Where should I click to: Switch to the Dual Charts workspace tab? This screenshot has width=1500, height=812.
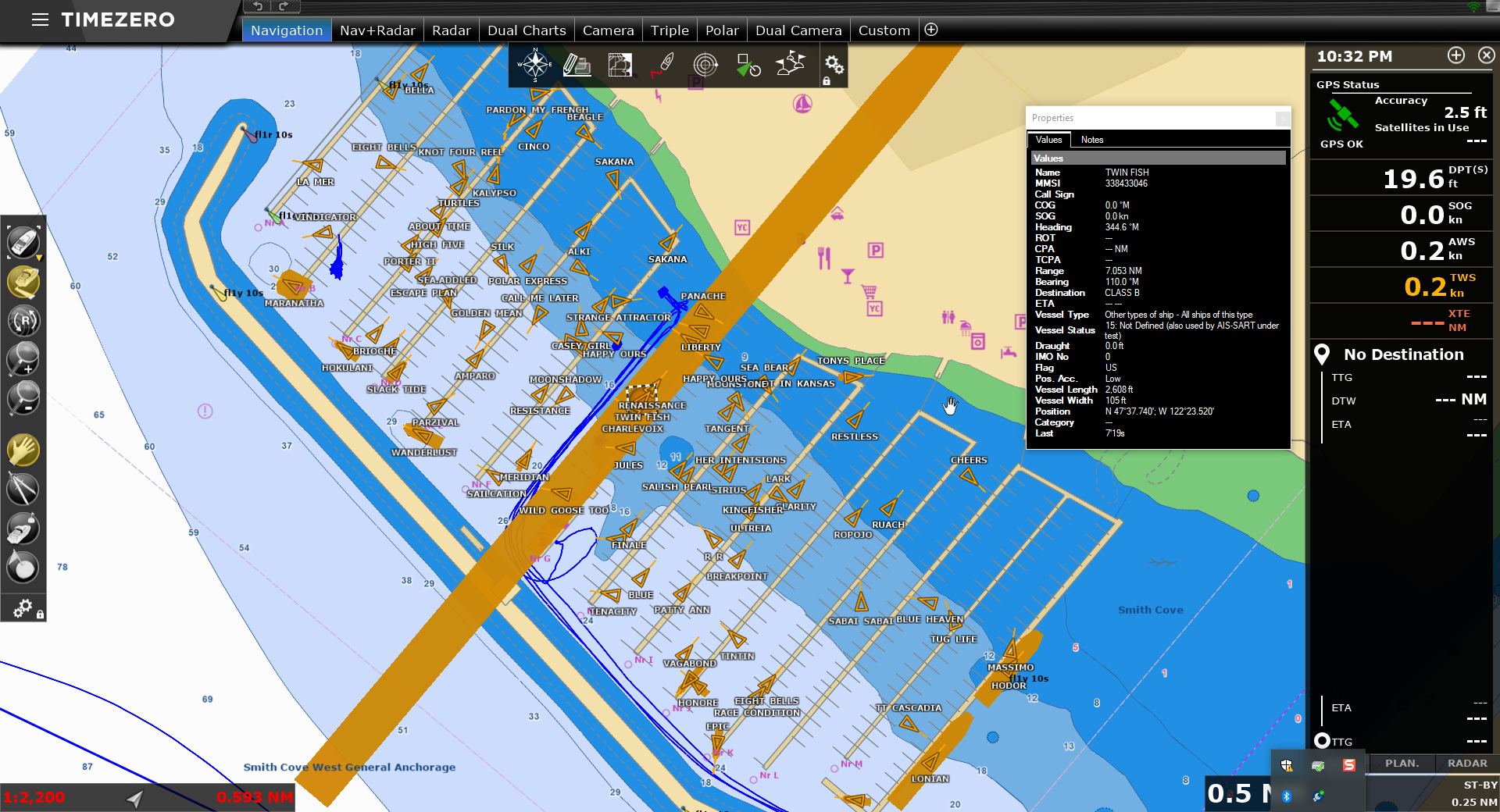[x=527, y=30]
